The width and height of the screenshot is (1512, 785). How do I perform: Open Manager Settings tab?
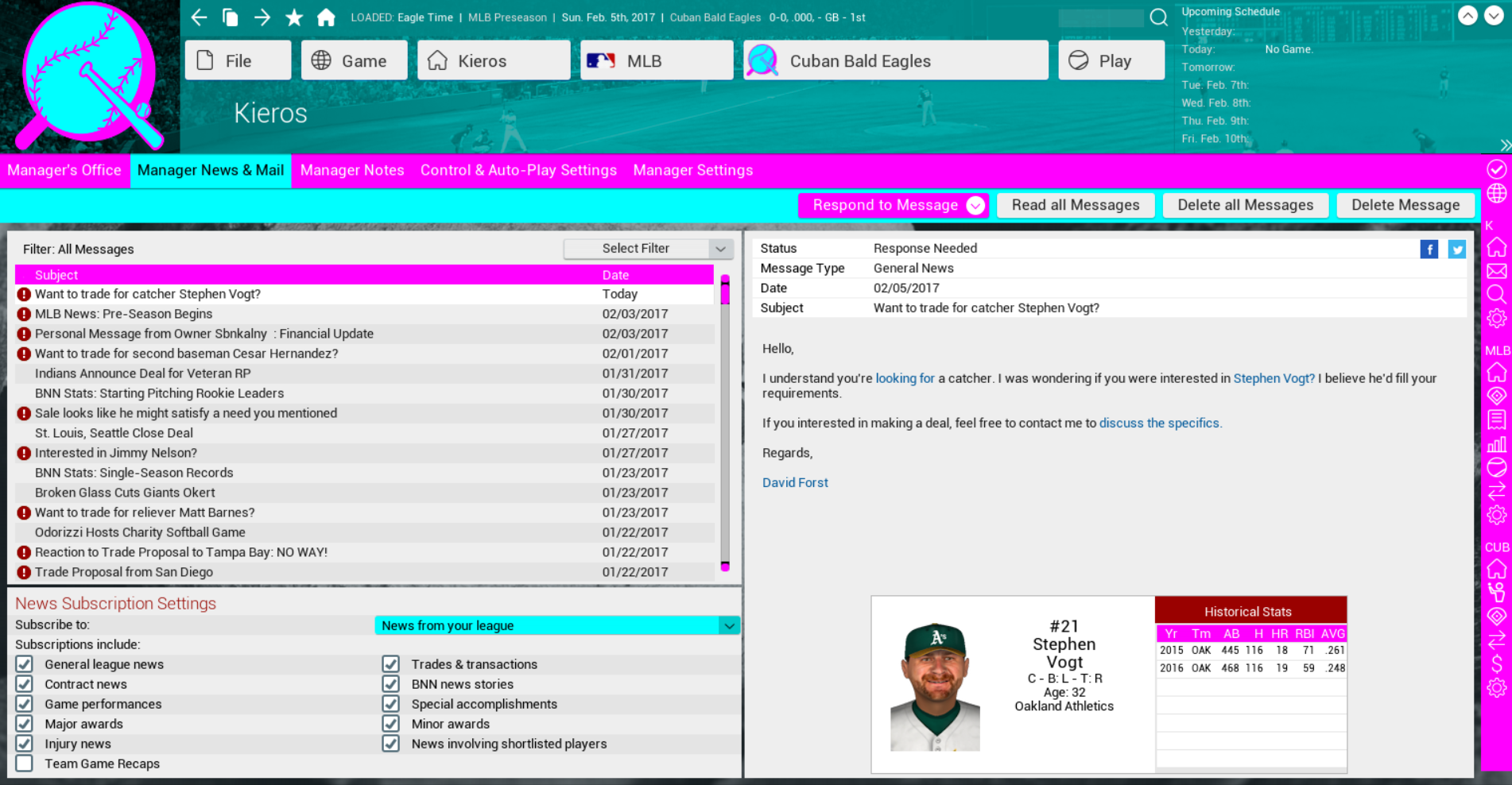click(693, 170)
